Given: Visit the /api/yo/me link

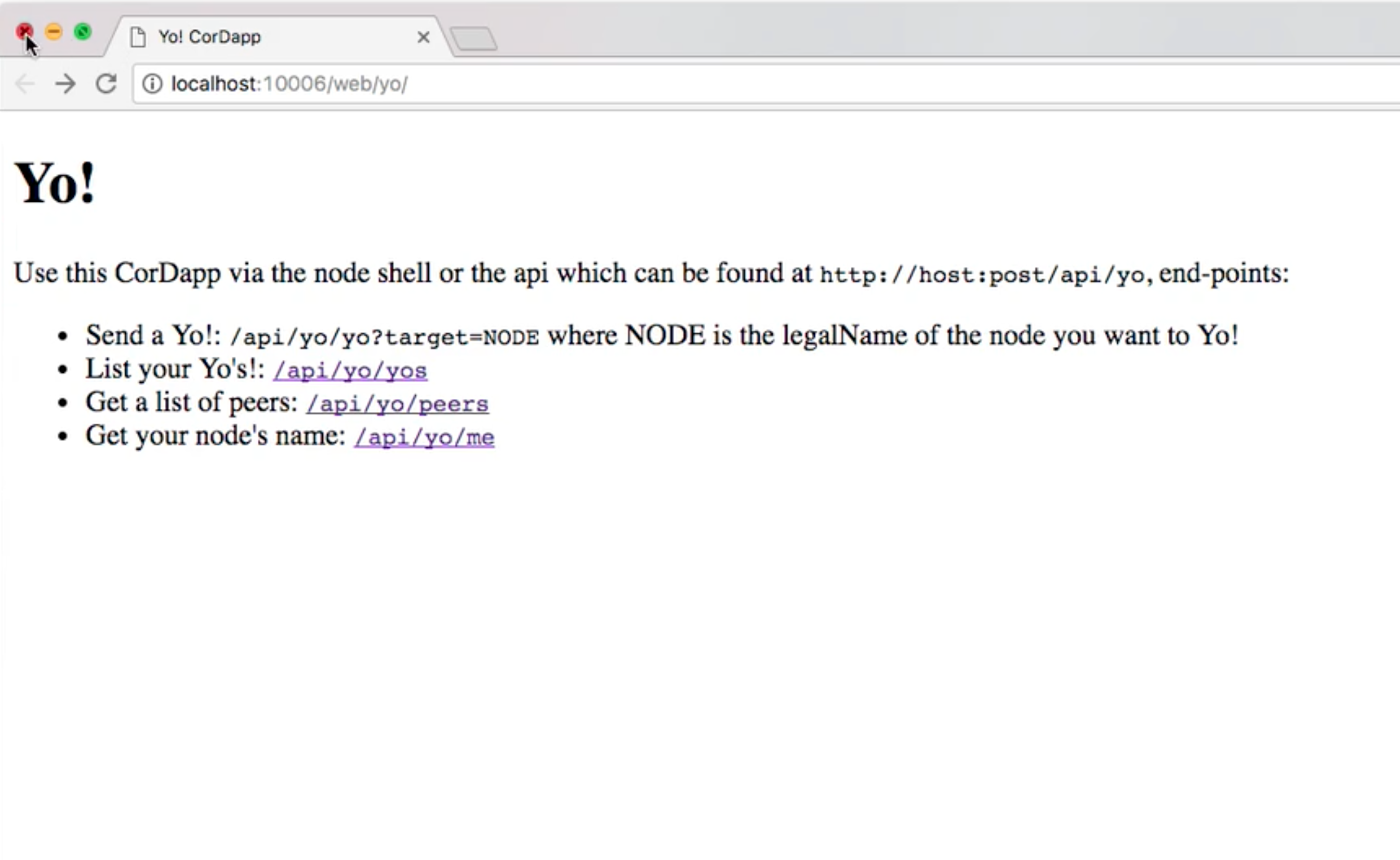Looking at the screenshot, I should [x=424, y=437].
